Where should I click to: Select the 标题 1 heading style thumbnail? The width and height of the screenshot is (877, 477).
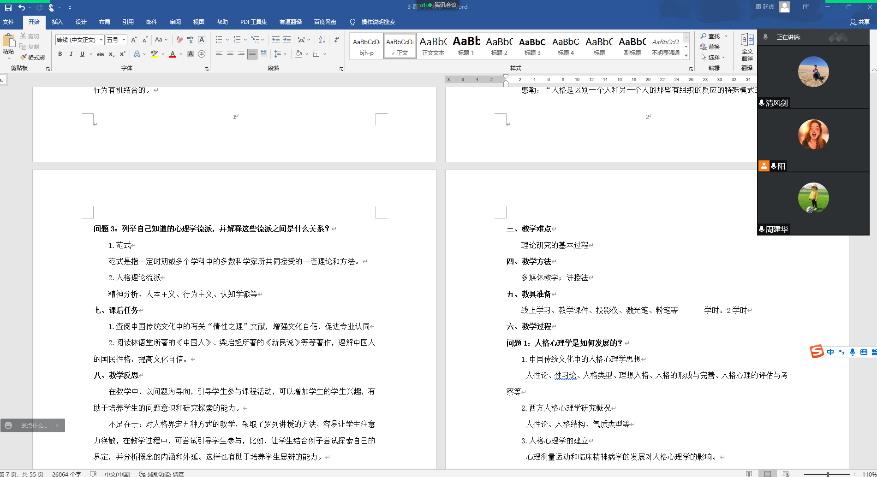pos(467,45)
